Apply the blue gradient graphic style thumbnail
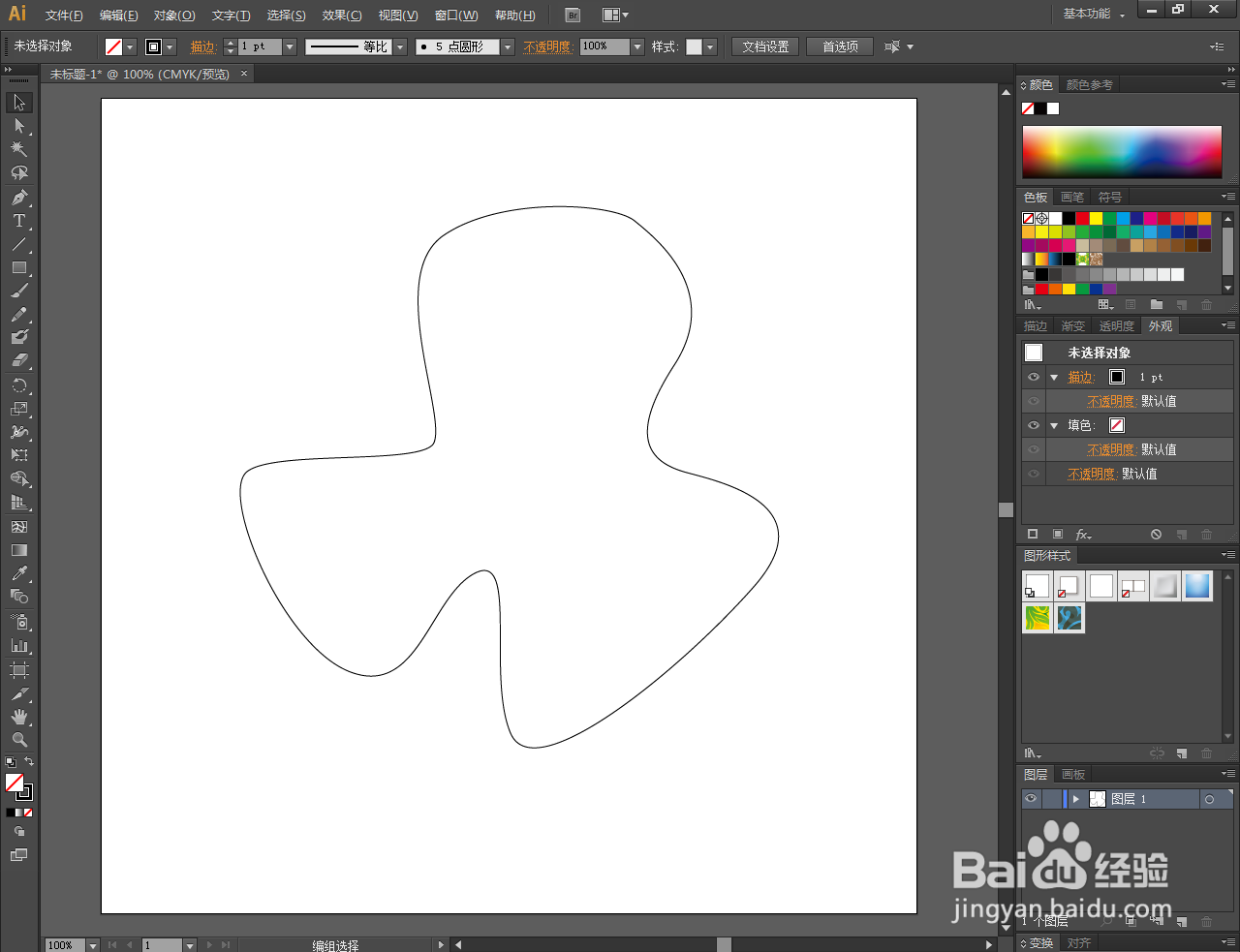 click(1197, 586)
